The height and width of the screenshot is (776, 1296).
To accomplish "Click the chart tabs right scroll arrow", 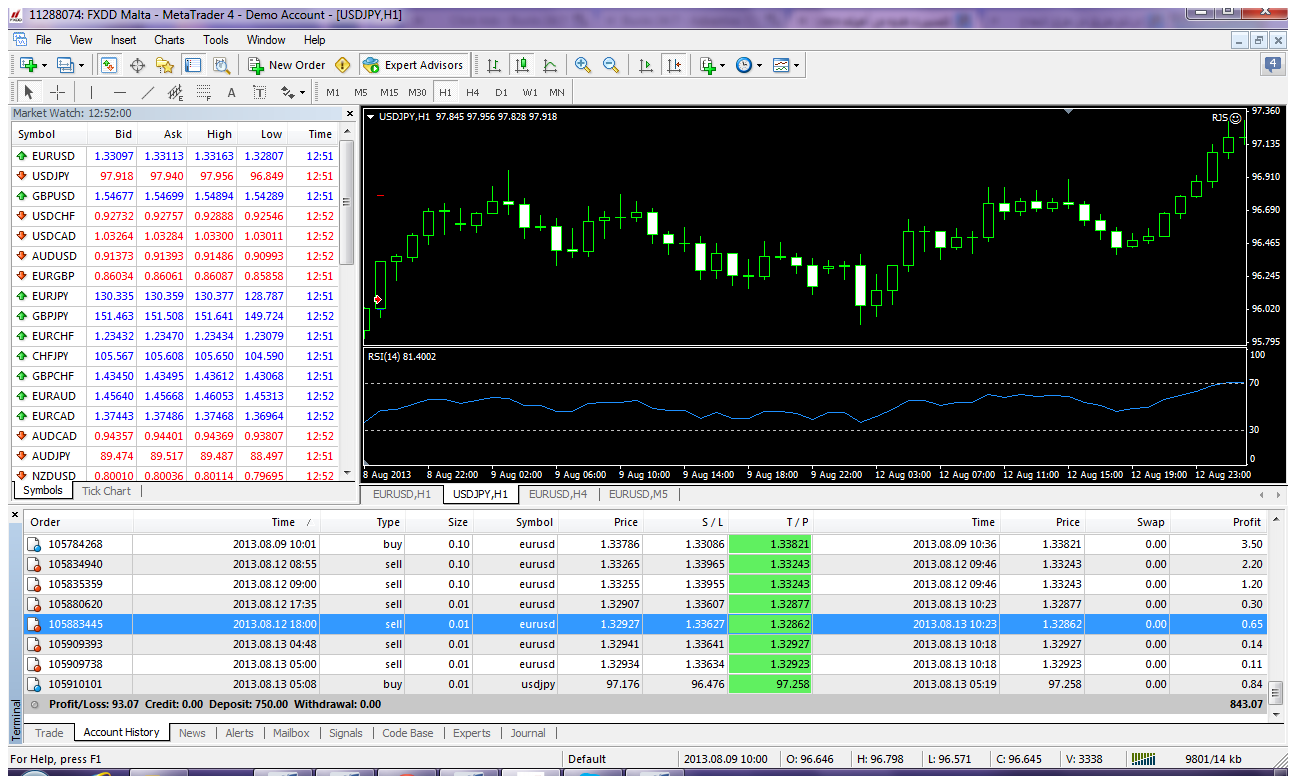I will (x=1278, y=494).
